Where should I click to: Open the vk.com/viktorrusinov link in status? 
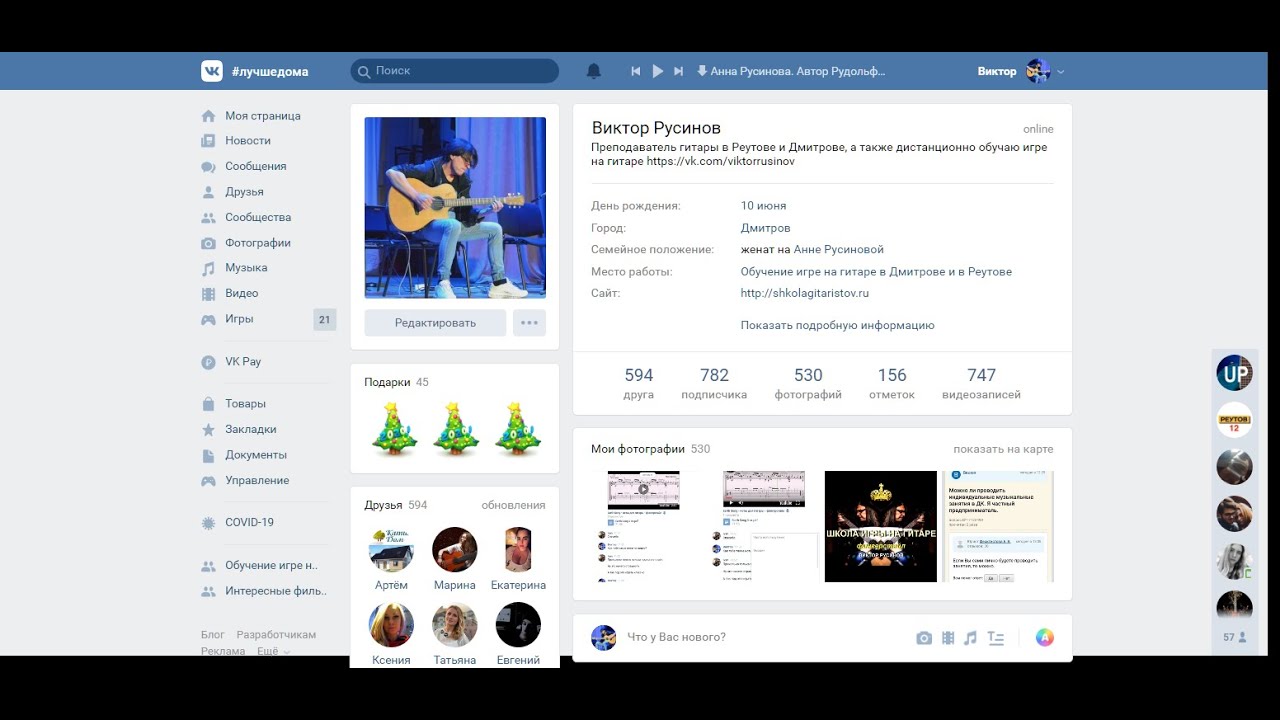[720, 161]
